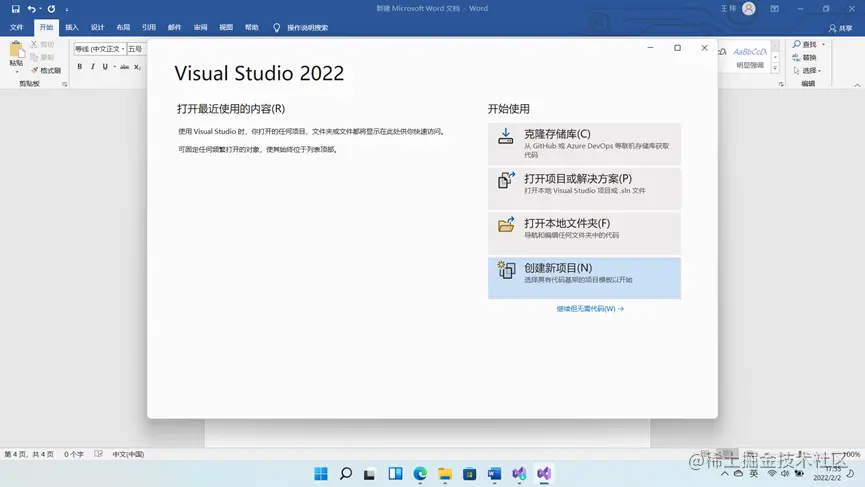Click the undo arrow in Word's title bar

click(x=31, y=9)
